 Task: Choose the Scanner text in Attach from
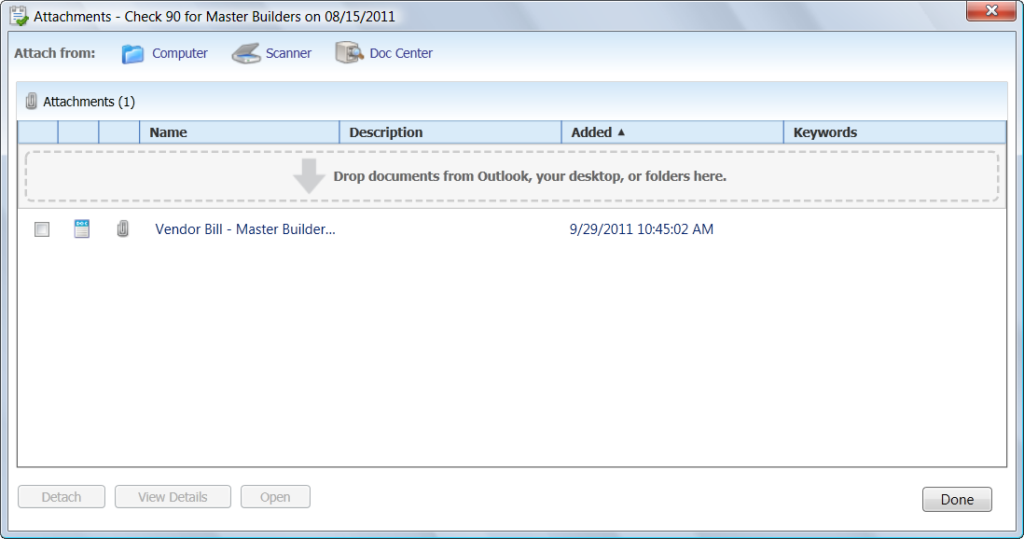click(288, 54)
